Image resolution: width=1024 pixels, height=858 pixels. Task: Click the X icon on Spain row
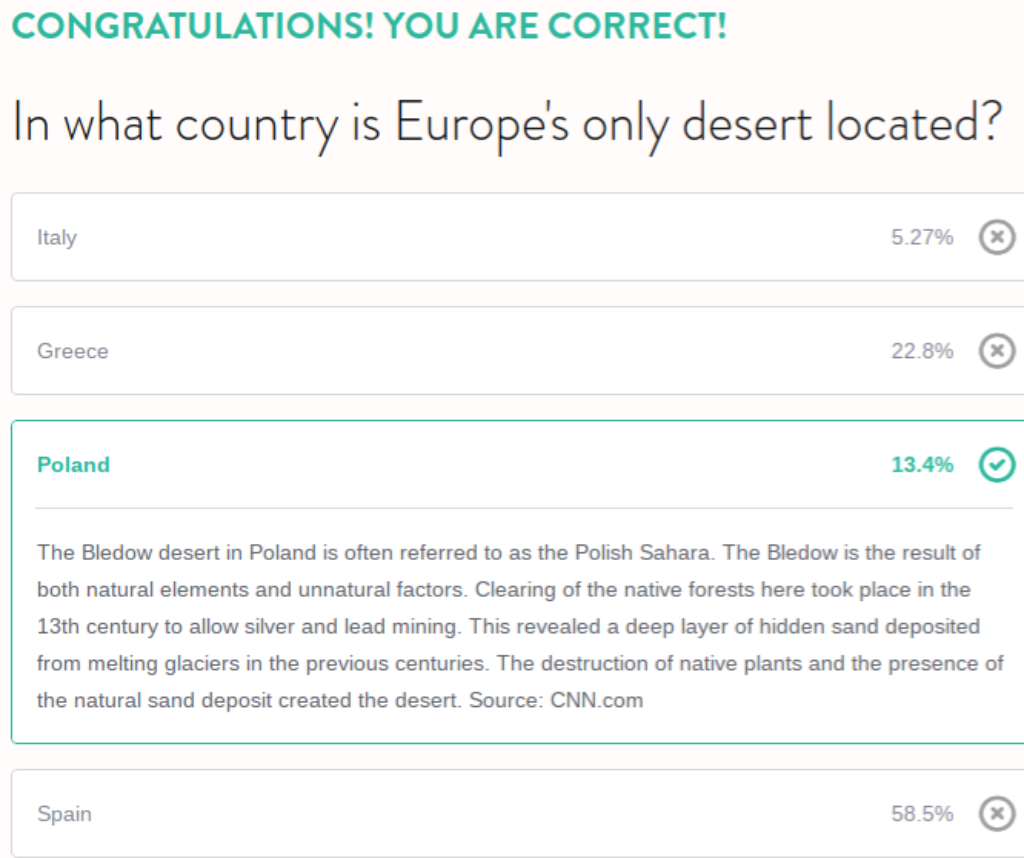[996, 814]
